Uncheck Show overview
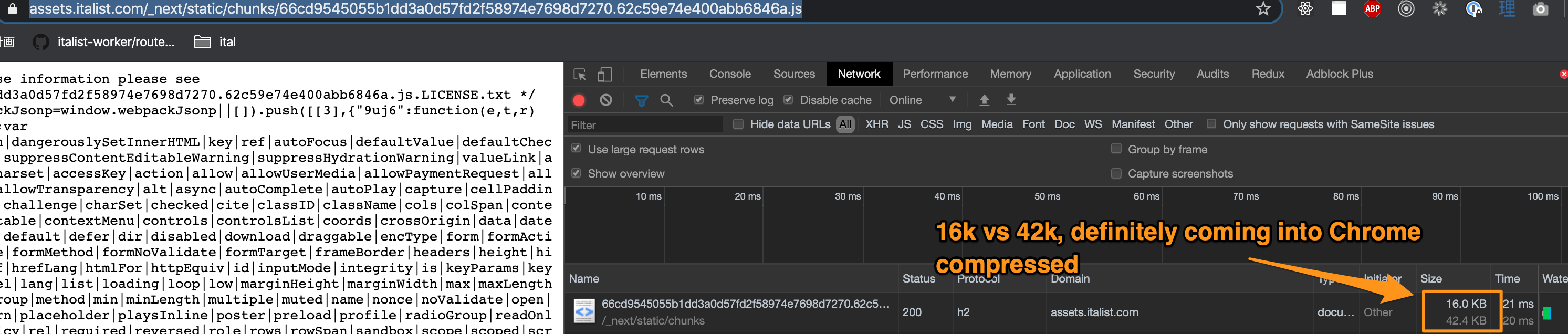 [576, 173]
